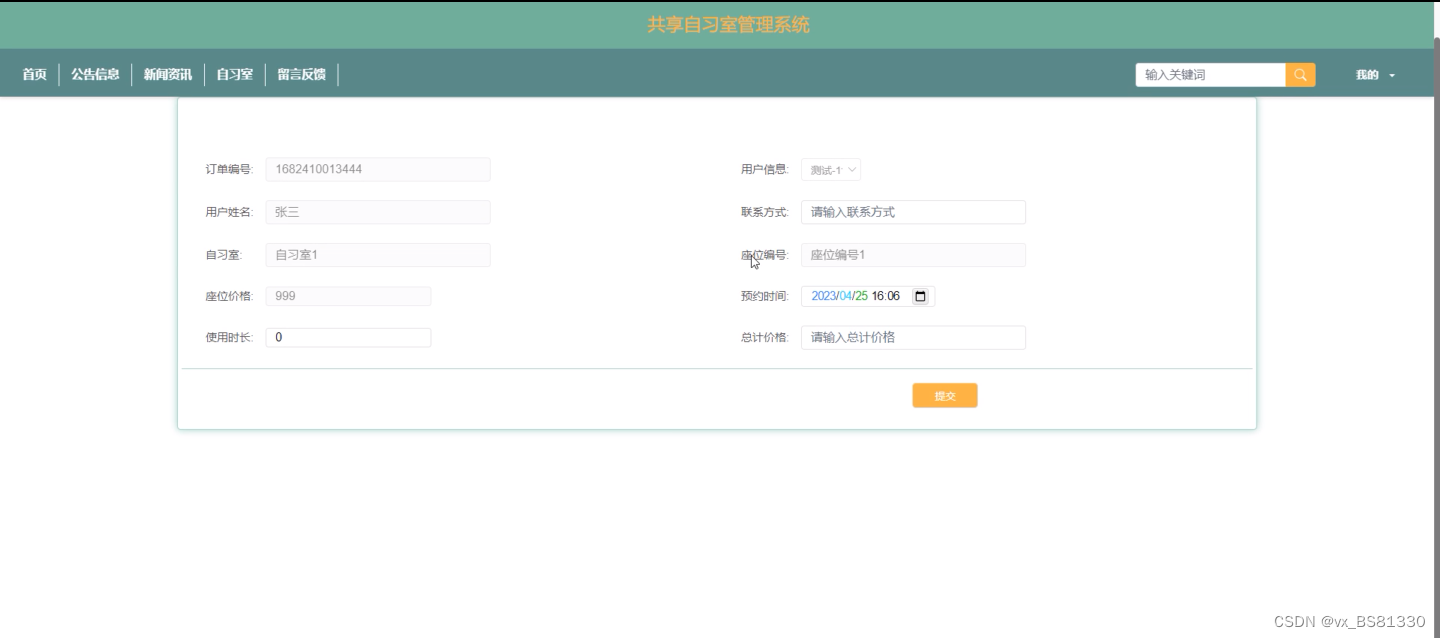Click the 自习室 field showing 自习室1
Image resolution: width=1440 pixels, height=638 pixels.
(378, 255)
